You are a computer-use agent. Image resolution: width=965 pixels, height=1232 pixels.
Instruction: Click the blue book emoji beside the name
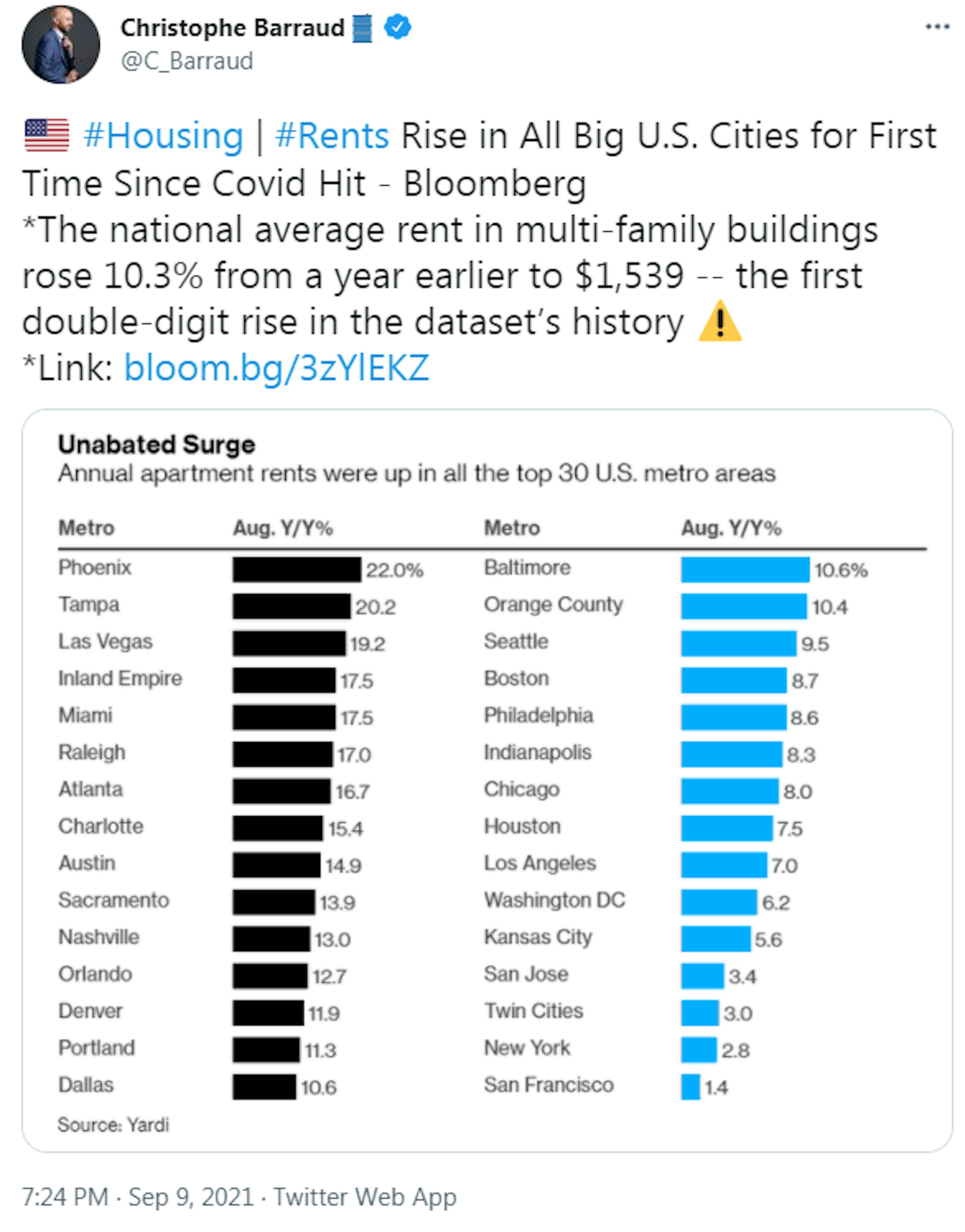[363, 28]
